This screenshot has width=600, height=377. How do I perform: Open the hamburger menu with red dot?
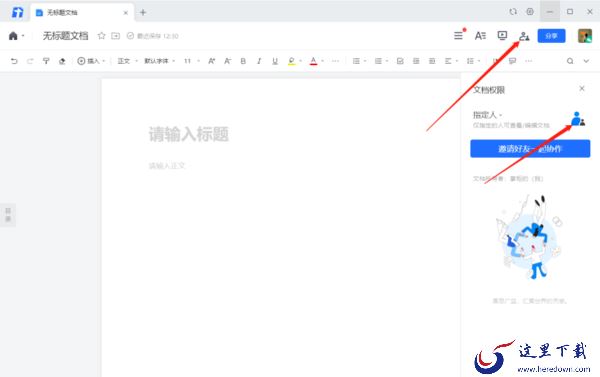click(458, 36)
